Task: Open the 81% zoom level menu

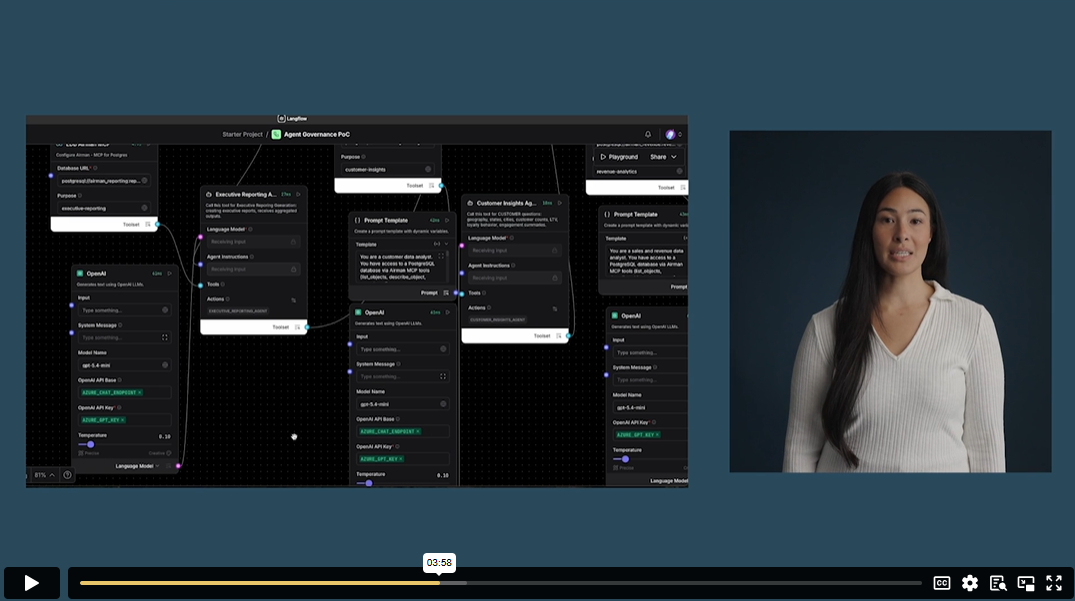Action: tap(45, 475)
